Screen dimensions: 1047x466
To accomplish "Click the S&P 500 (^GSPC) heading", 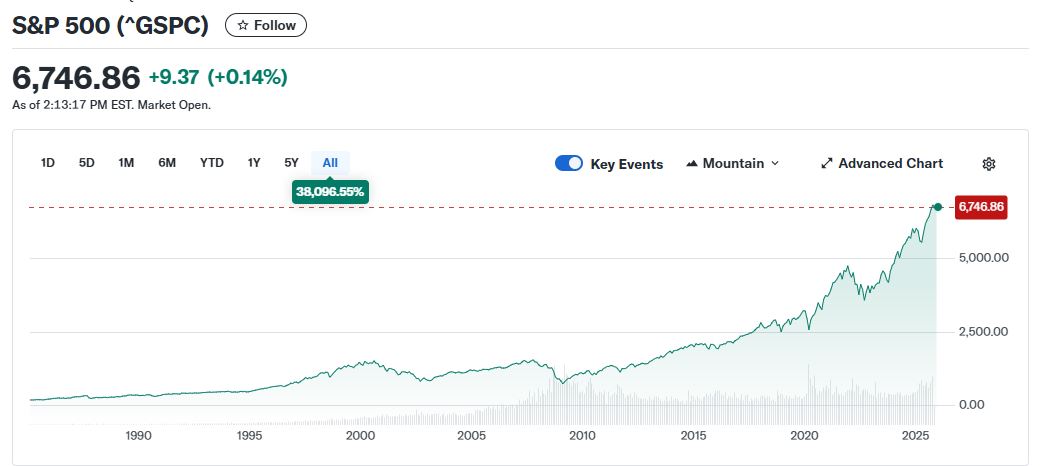I will click(111, 25).
